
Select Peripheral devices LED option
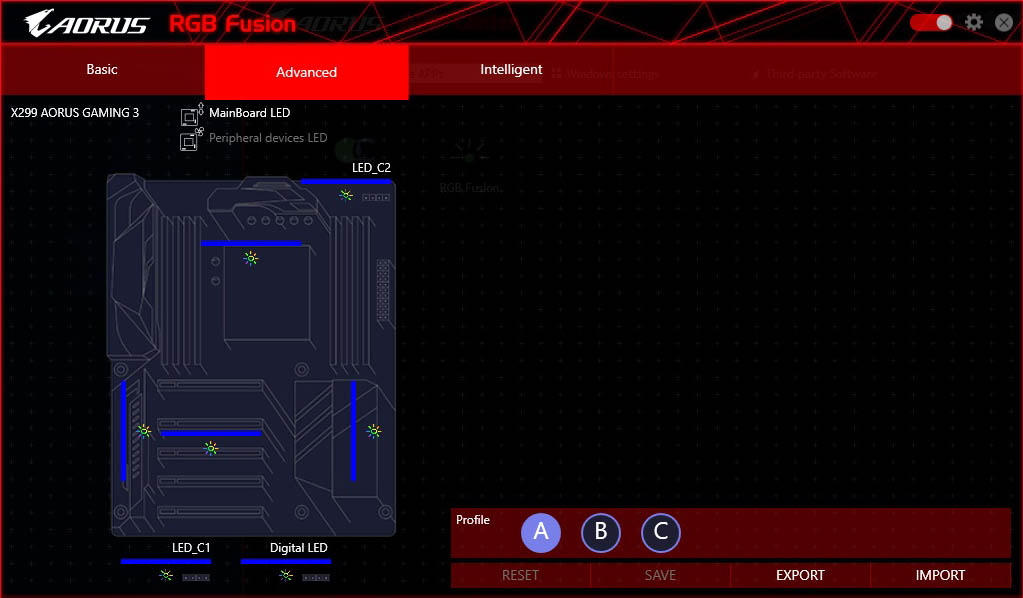tap(267, 138)
